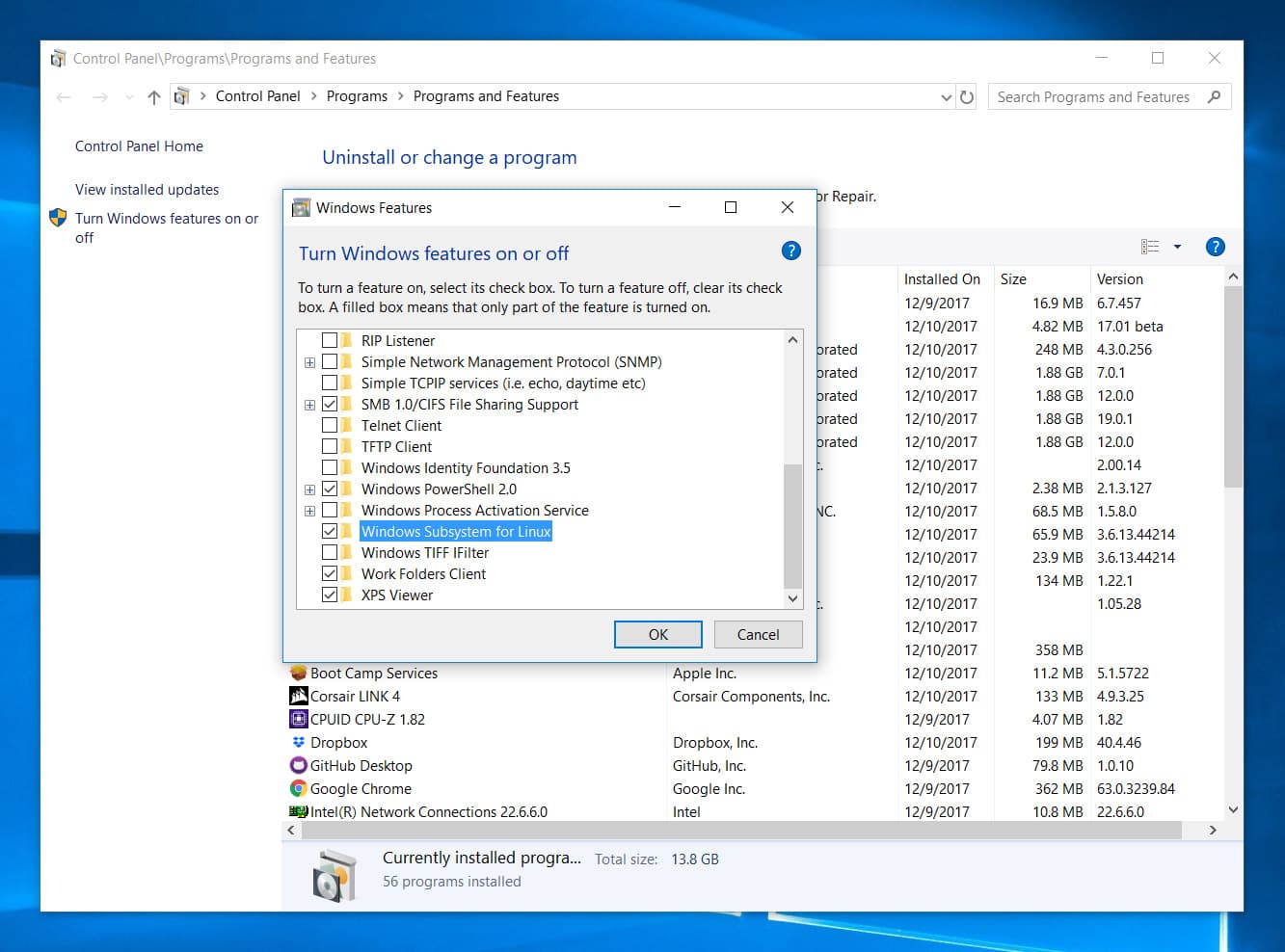Click the Windows Features list scrollbar thumb
1285x952 pixels.
792,525
